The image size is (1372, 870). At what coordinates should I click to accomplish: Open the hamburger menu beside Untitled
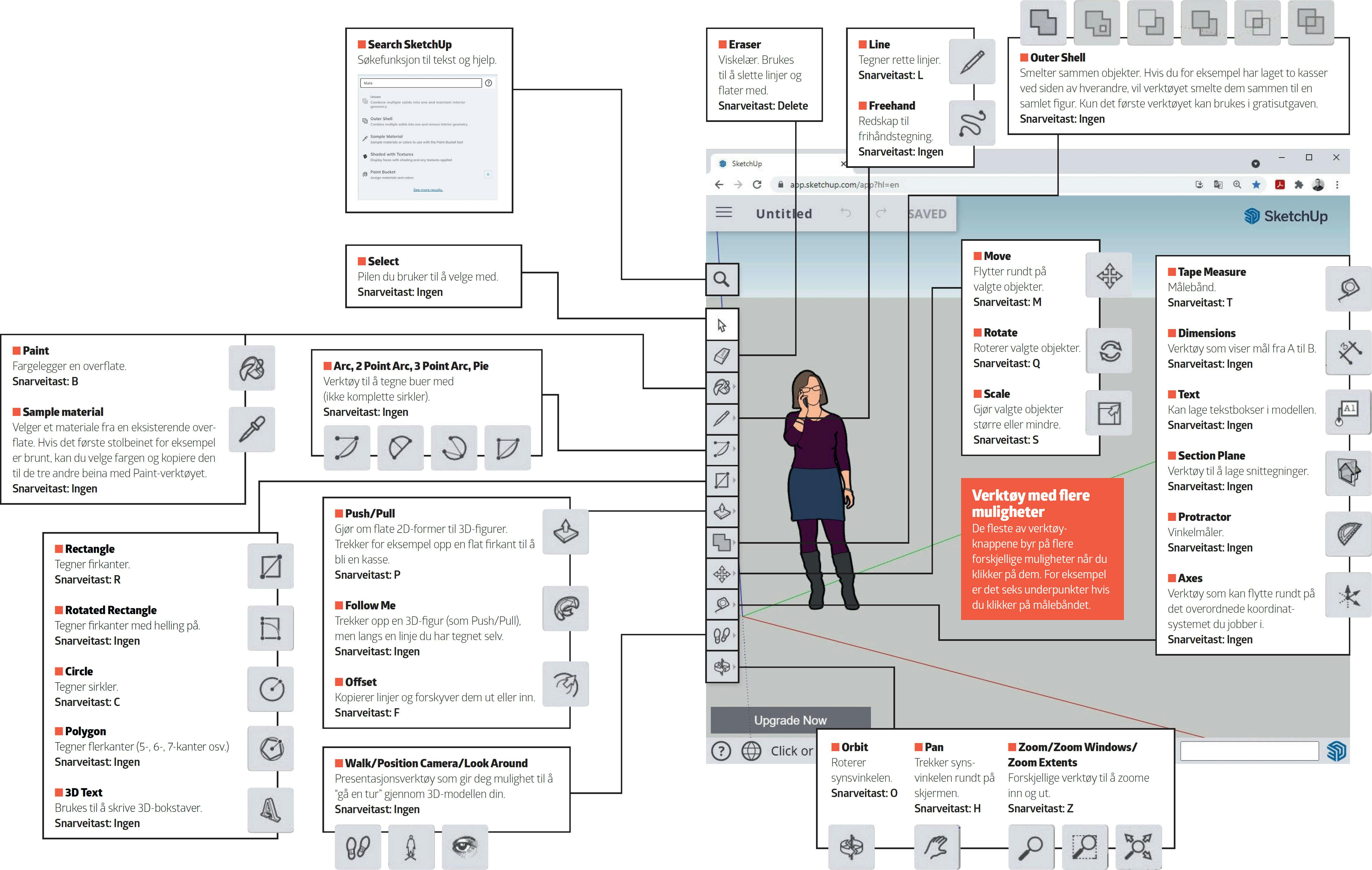[724, 212]
